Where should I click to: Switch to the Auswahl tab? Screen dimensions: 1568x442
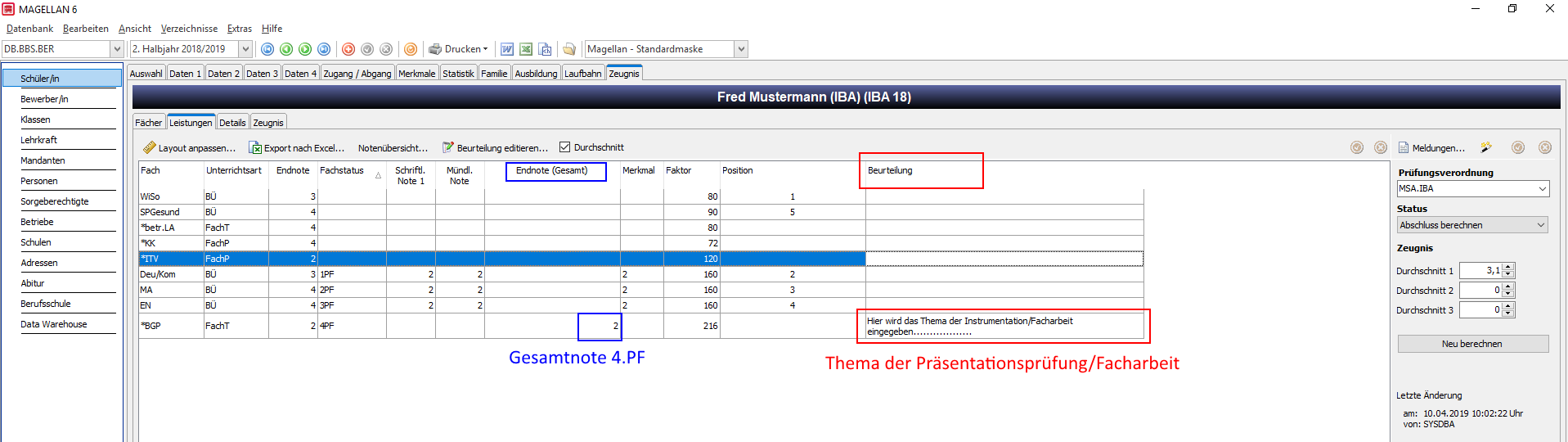pos(146,74)
